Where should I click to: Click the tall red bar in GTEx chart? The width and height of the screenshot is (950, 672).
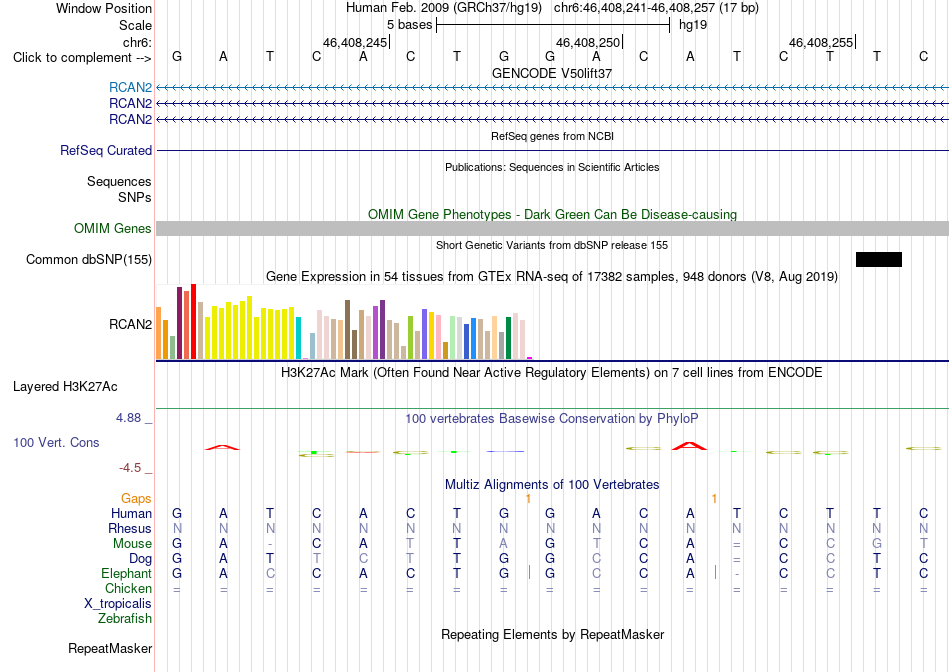(193, 321)
